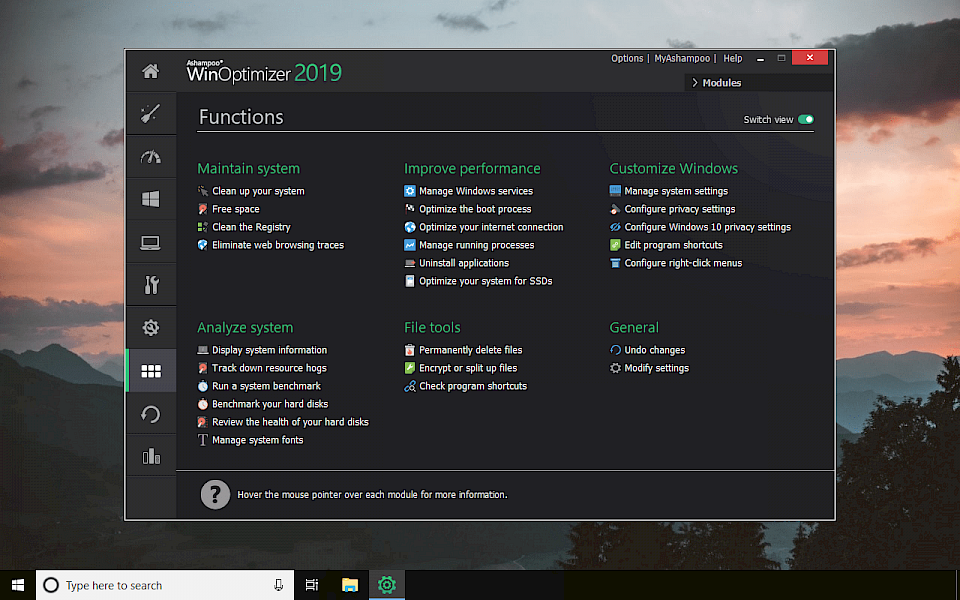Viewport: 960px width, 600px height.
Task: Open the bar chart statistics sidebar icon
Action: click(151, 456)
